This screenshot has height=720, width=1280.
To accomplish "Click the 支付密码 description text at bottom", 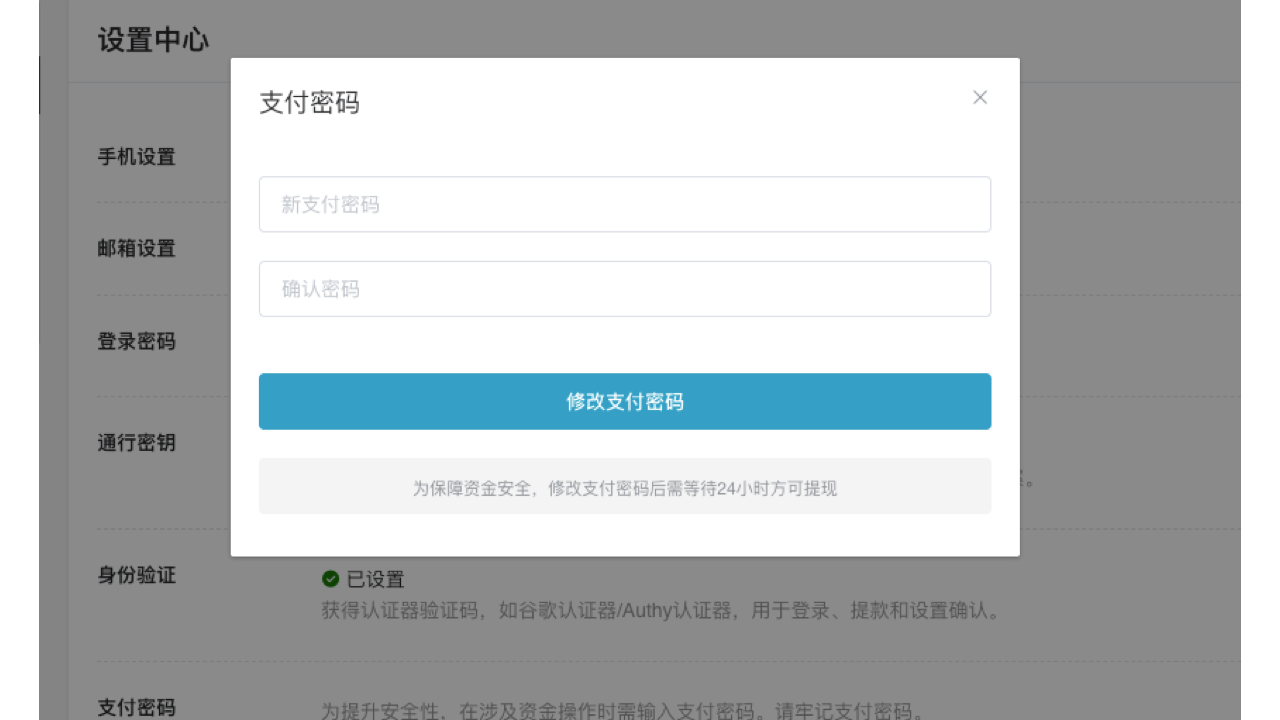I will pyautogui.click(x=622, y=711).
